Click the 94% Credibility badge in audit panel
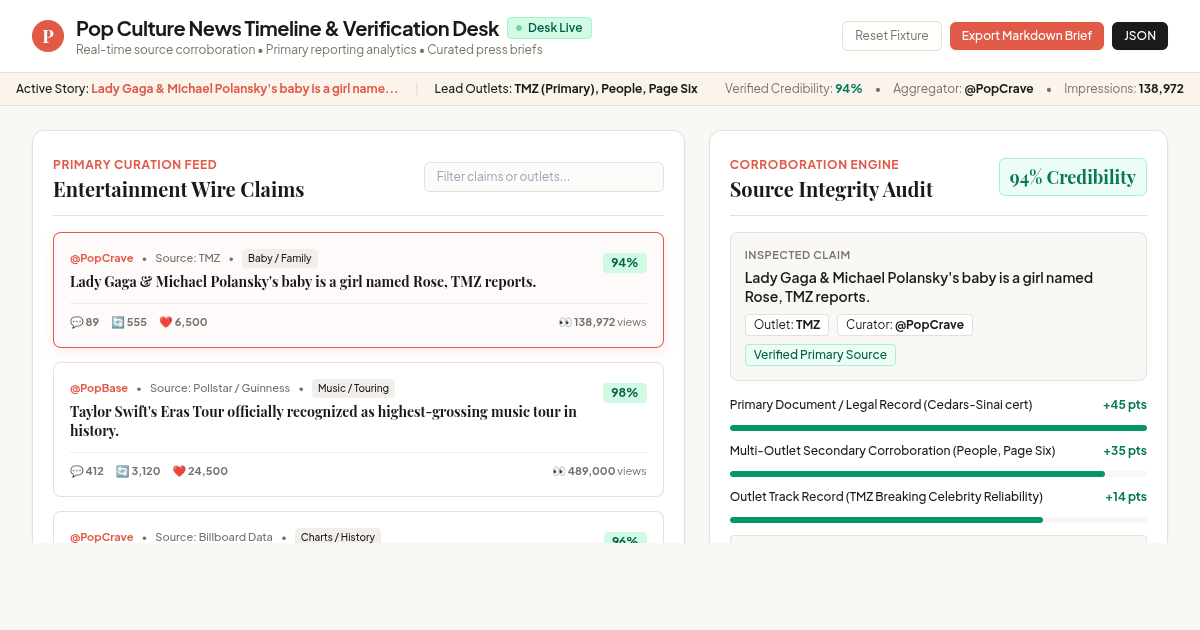 (x=1073, y=177)
